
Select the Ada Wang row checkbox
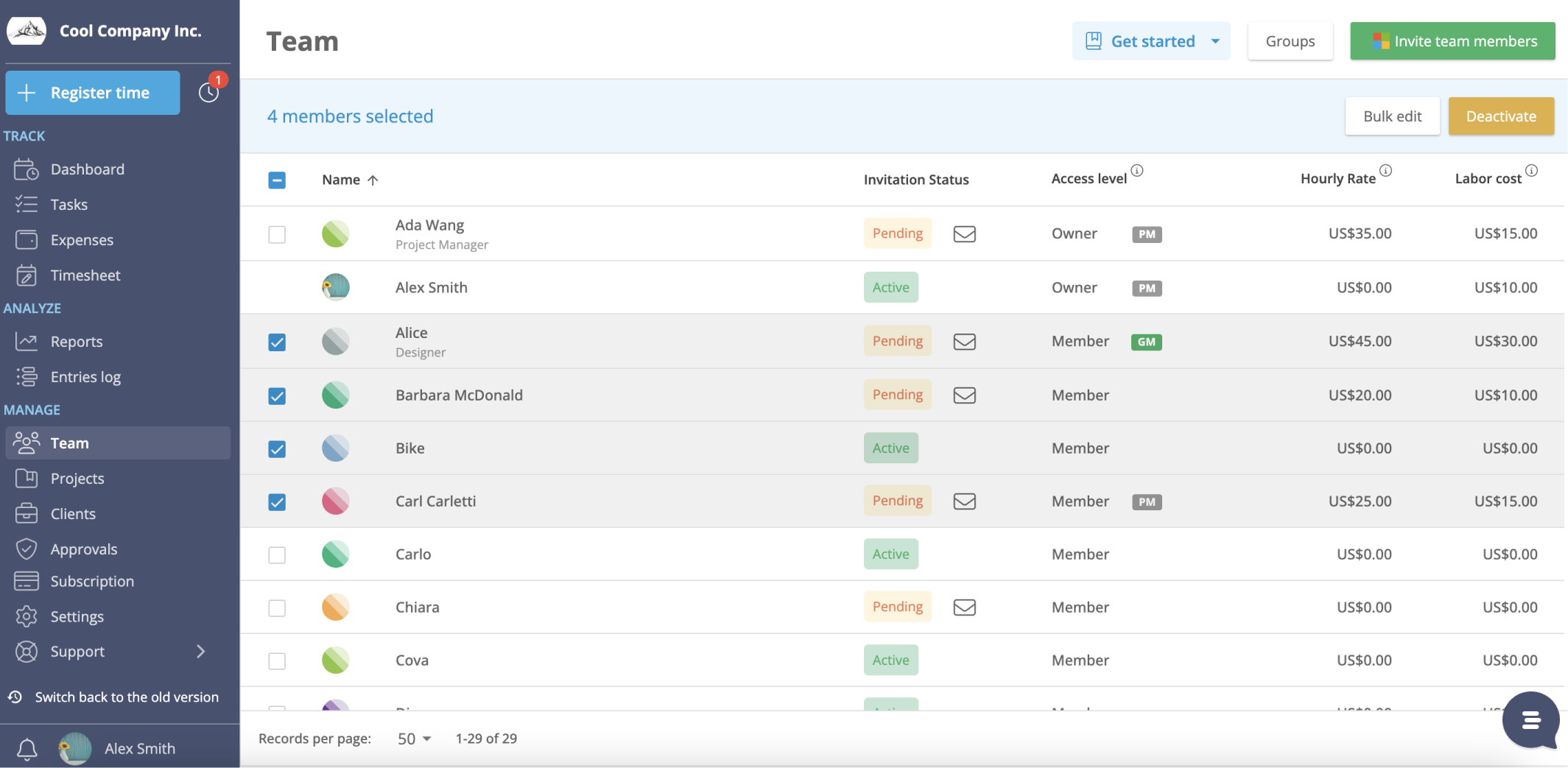(x=277, y=234)
